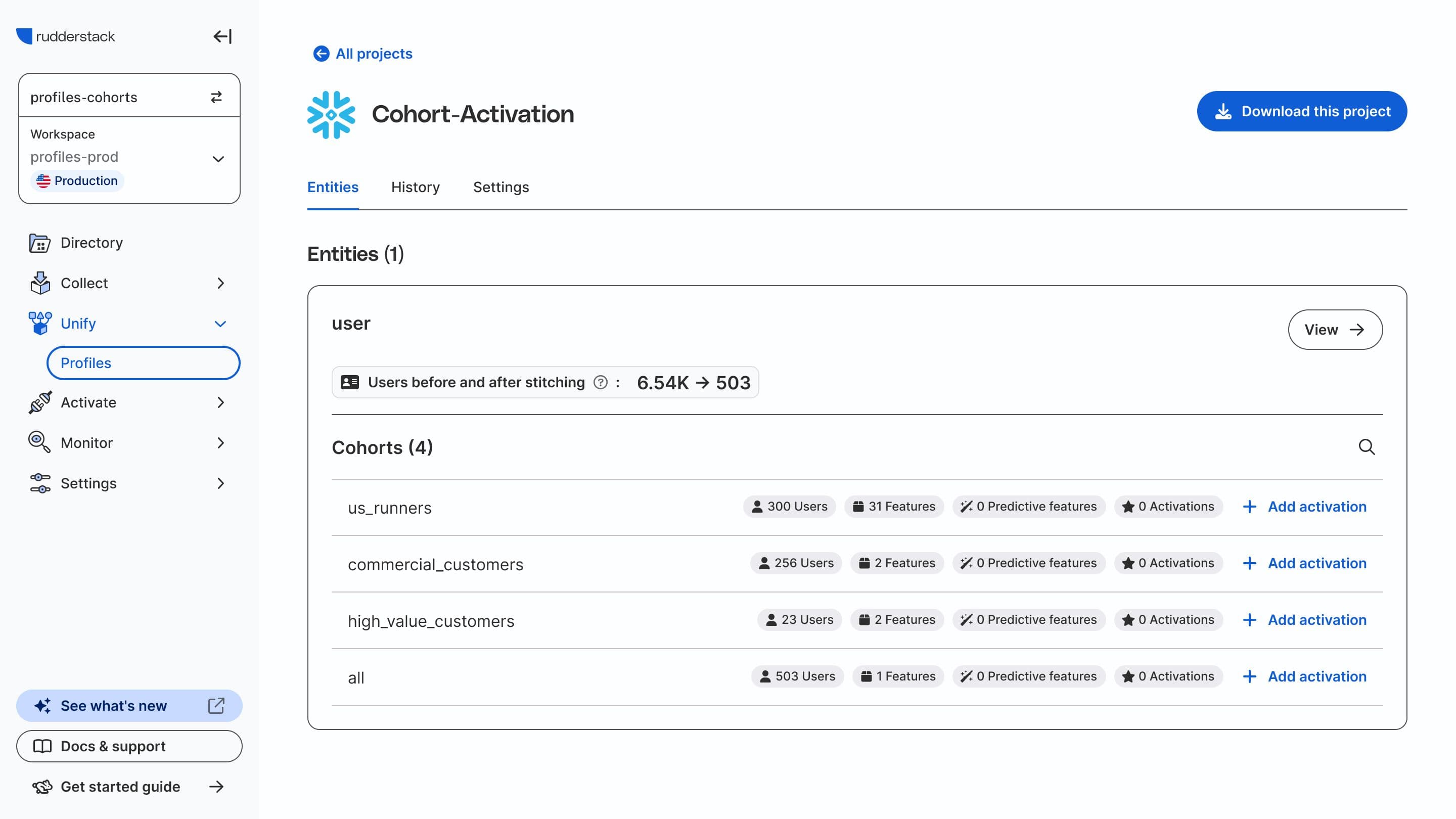Open the high_value_customers cohort row
Viewport: 1456px width, 819px height.
(x=431, y=621)
